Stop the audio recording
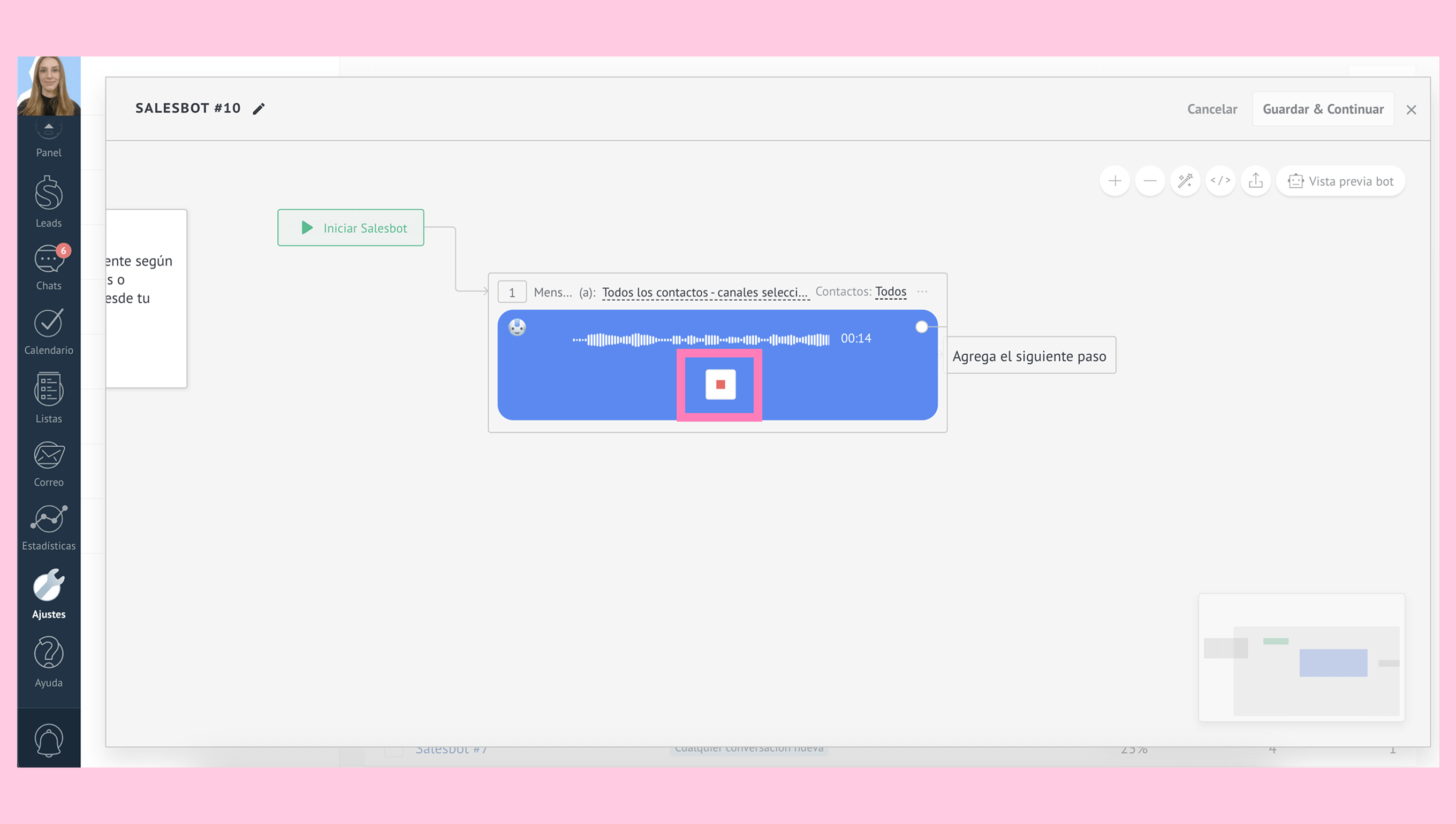This screenshot has width=1456, height=824. [x=720, y=385]
